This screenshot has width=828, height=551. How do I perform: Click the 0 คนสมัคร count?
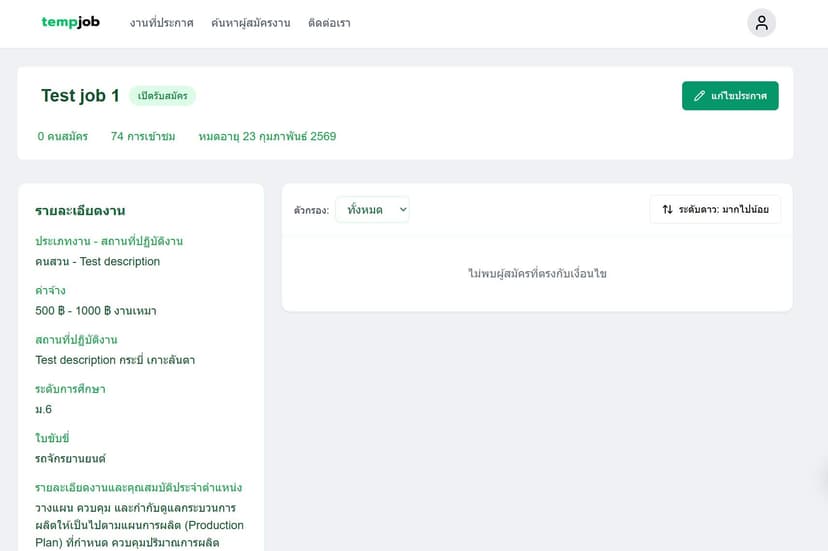63,136
